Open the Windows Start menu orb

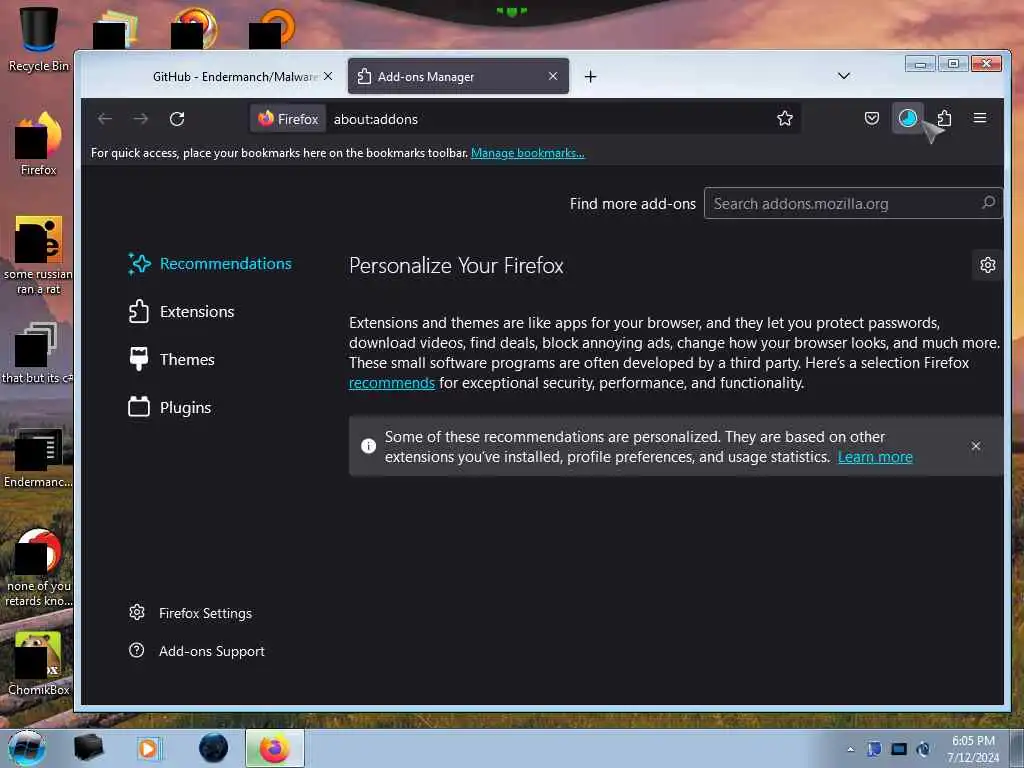27,748
